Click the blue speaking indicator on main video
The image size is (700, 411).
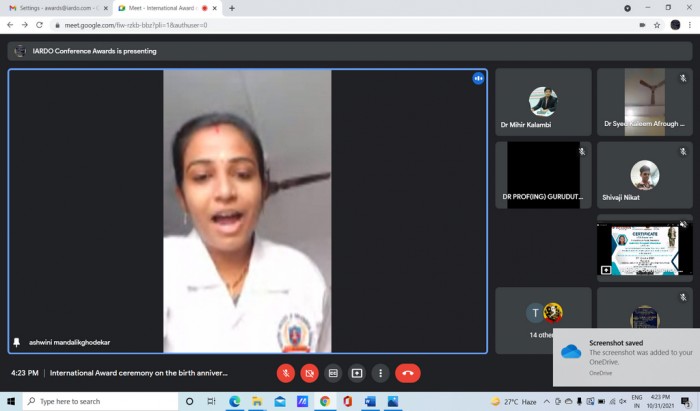pyautogui.click(x=478, y=79)
